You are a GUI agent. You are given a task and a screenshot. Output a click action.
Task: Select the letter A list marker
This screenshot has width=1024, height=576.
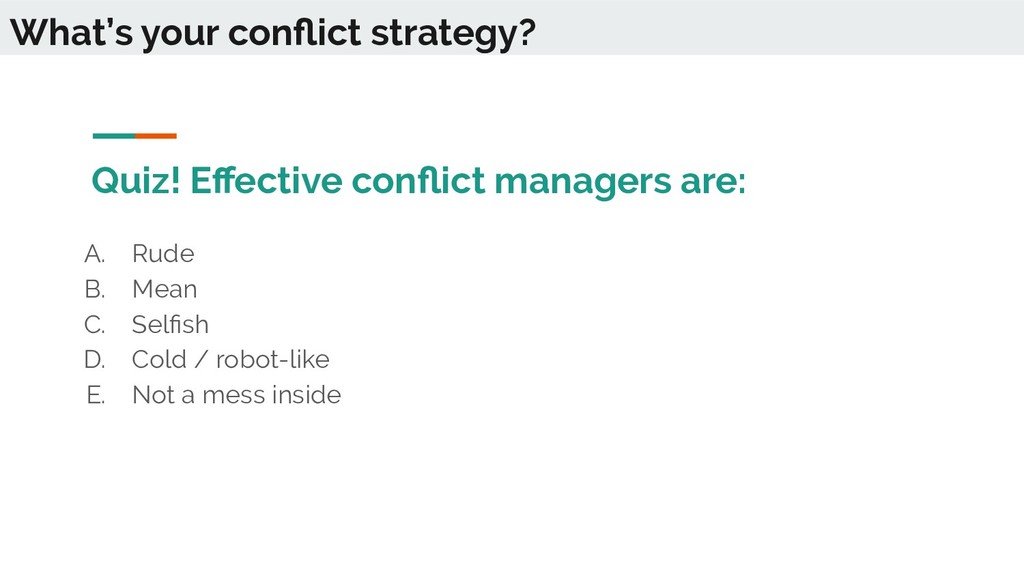point(95,253)
